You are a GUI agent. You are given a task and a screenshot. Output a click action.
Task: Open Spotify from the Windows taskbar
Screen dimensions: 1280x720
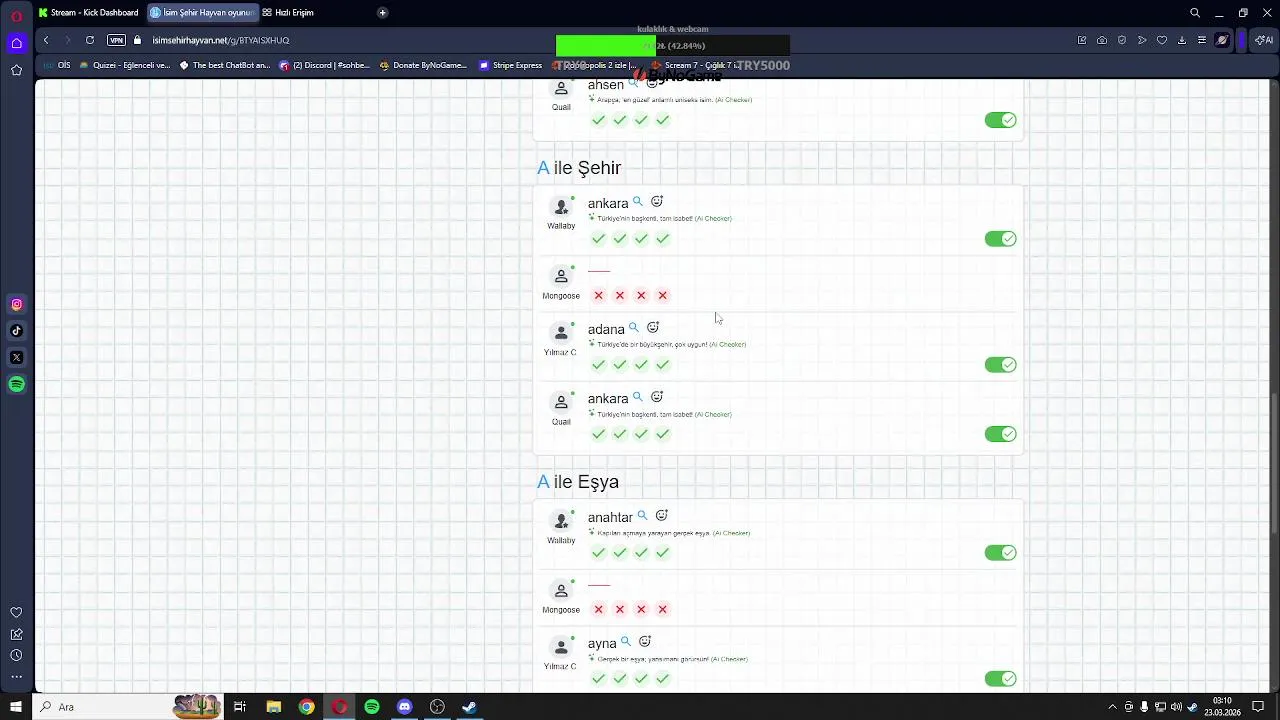(372, 707)
